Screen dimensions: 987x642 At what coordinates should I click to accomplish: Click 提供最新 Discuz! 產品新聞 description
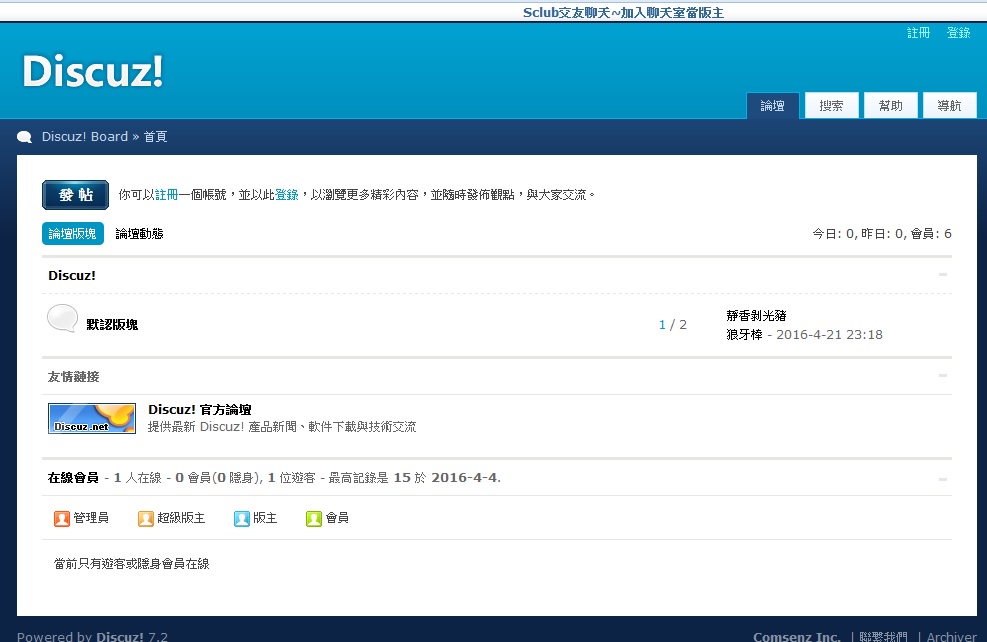click(x=282, y=427)
